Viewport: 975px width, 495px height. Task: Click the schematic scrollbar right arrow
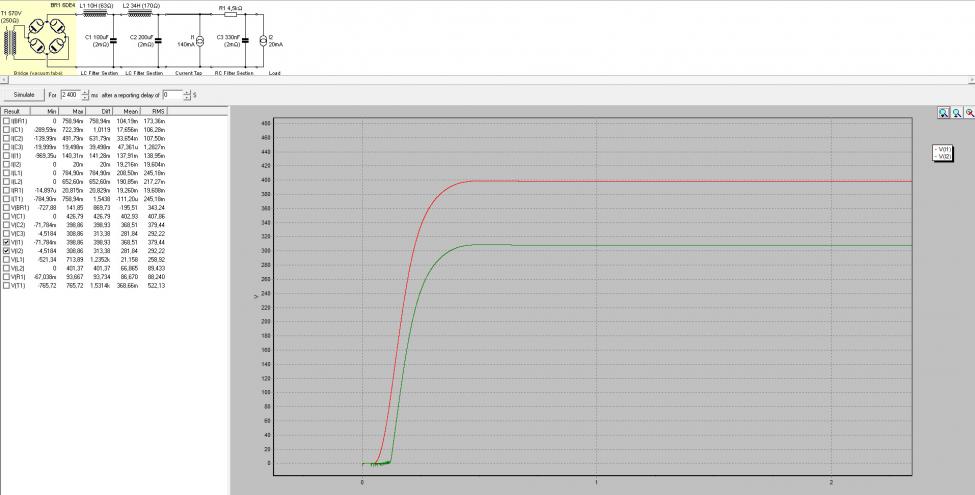[971, 80]
